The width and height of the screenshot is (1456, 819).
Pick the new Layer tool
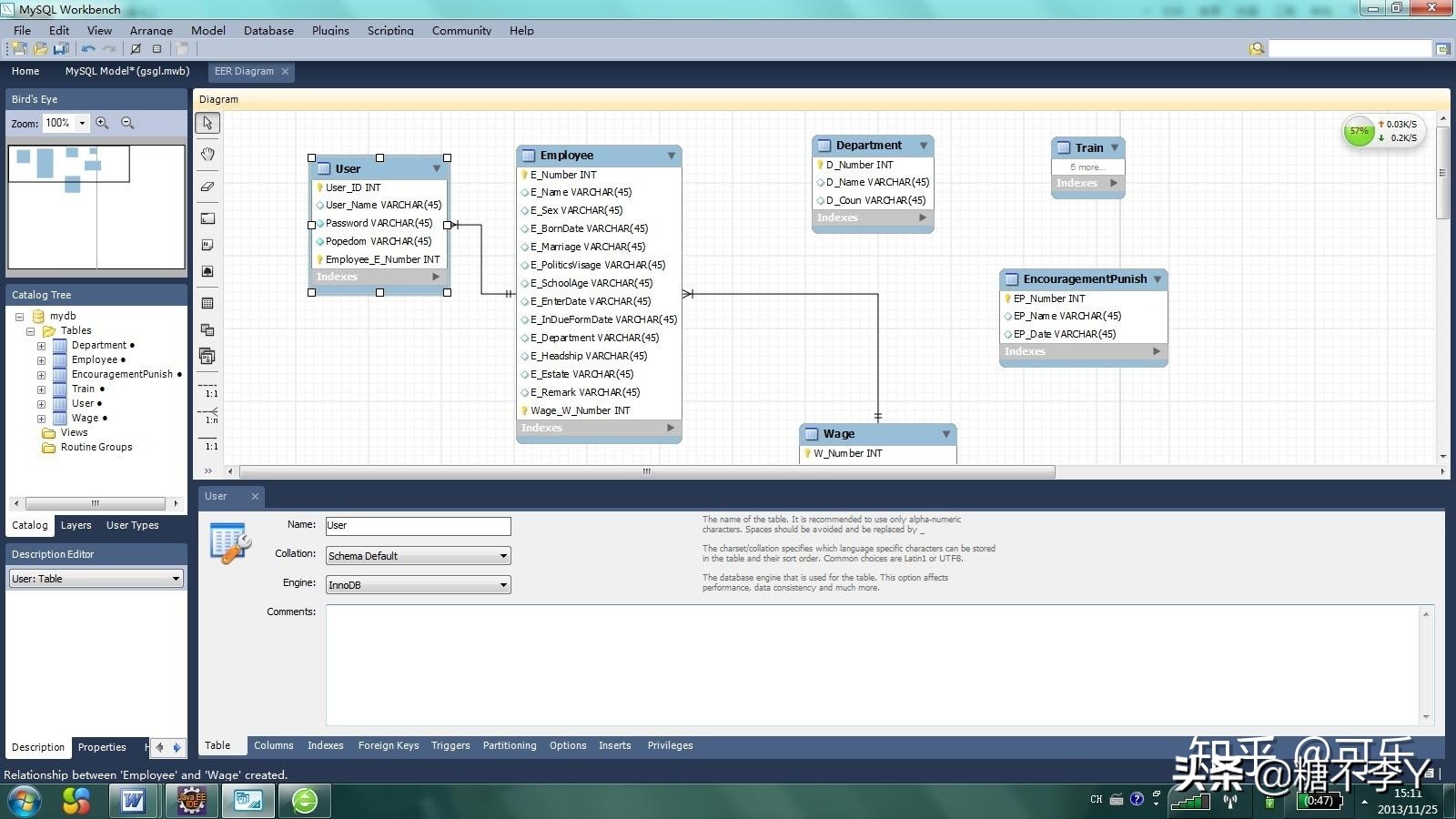click(x=207, y=218)
